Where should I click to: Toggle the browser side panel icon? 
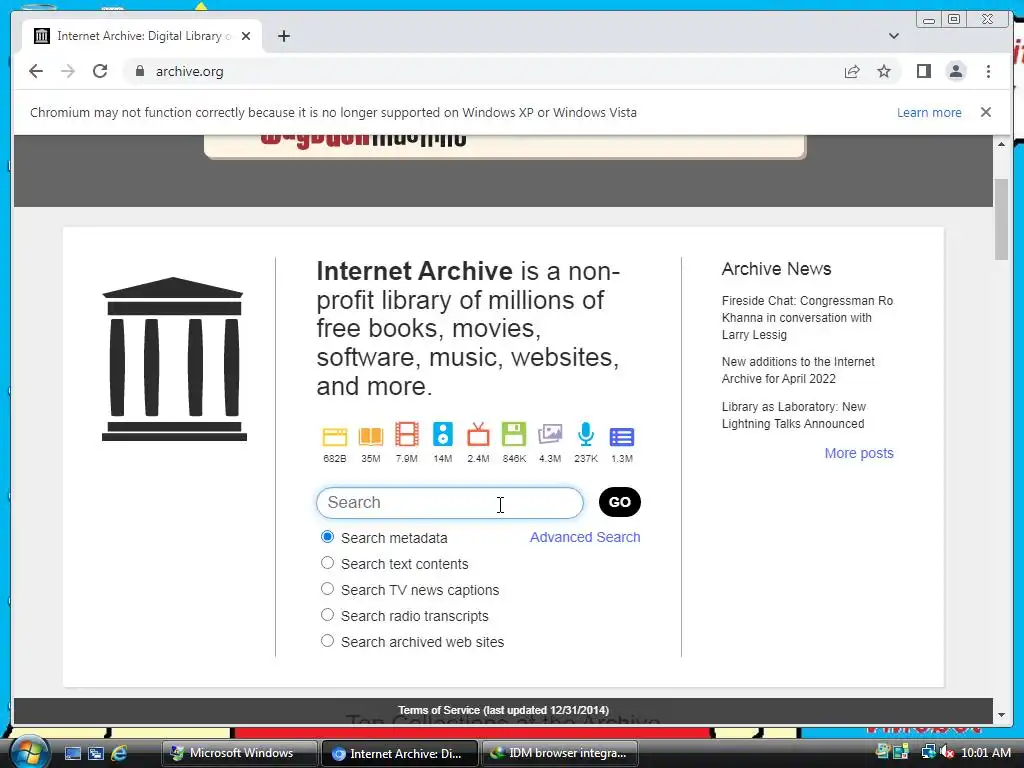click(x=923, y=71)
